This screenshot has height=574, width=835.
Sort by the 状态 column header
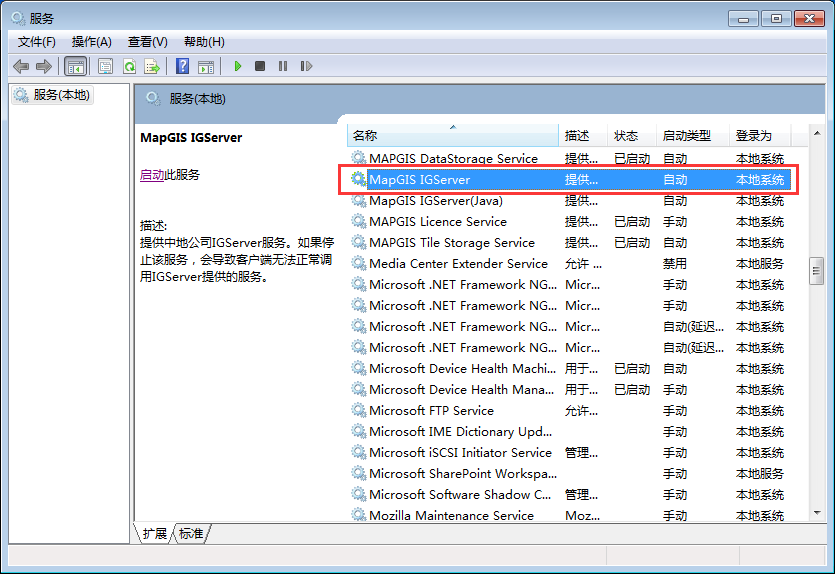click(631, 135)
